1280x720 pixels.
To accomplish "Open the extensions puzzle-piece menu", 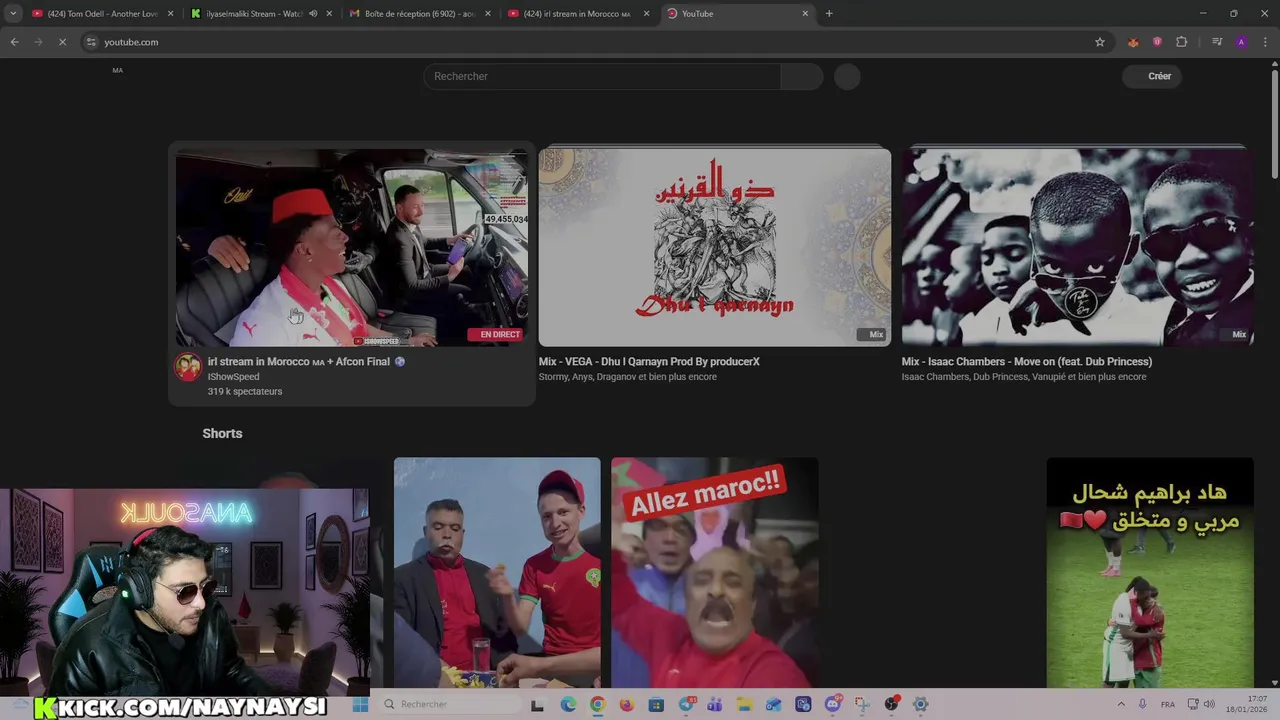I will (x=1182, y=42).
